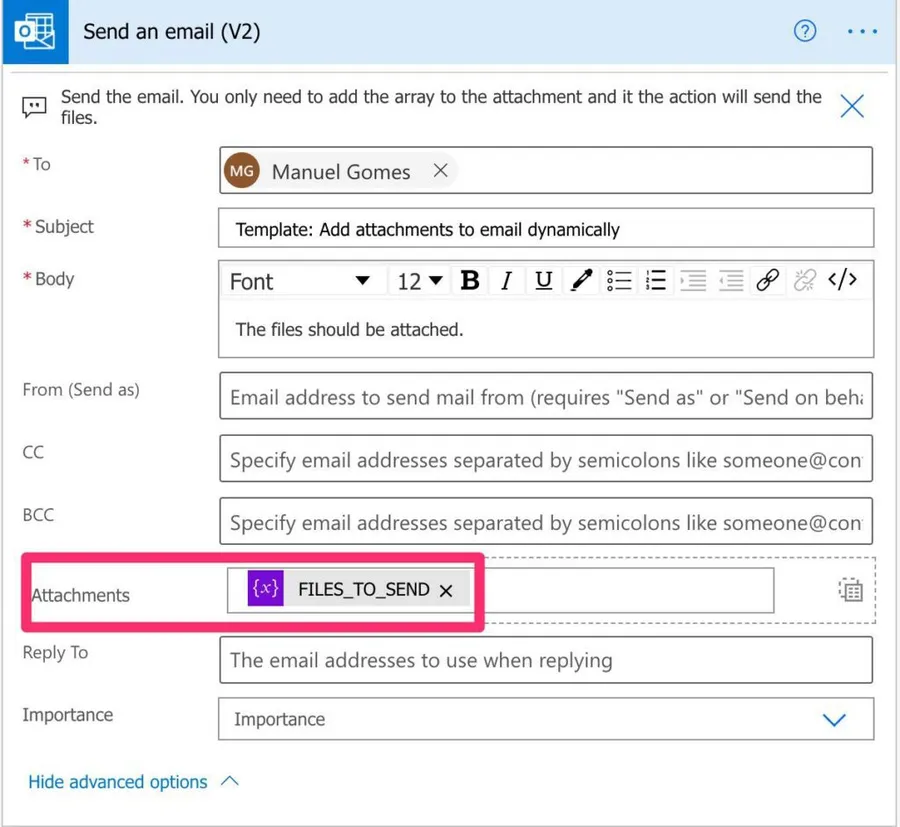Open the ellipsis more options menu
The height and width of the screenshot is (827, 900).
(x=862, y=31)
